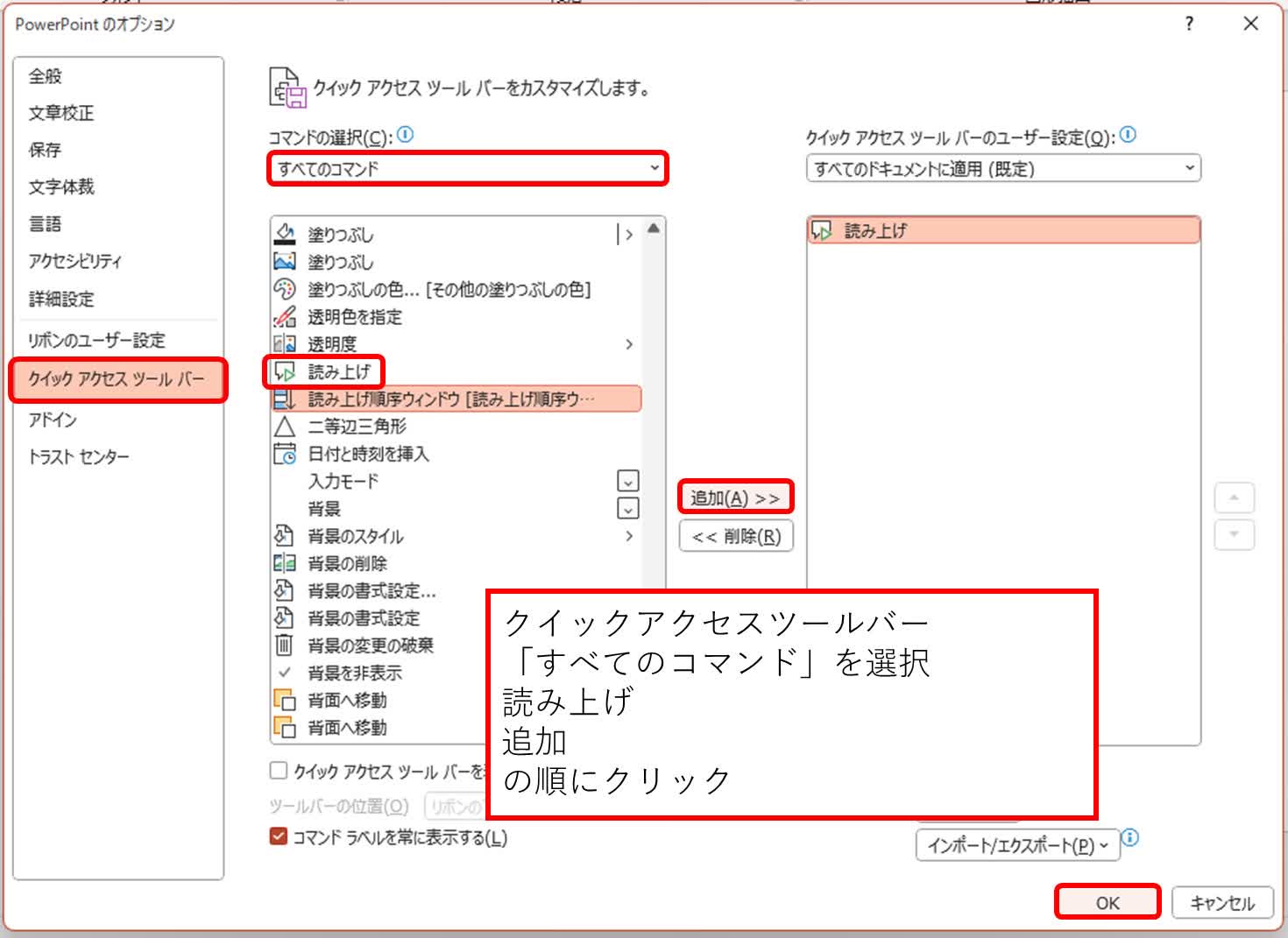
Task: Confirm with the OK button
Action: pyautogui.click(x=1108, y=903)
